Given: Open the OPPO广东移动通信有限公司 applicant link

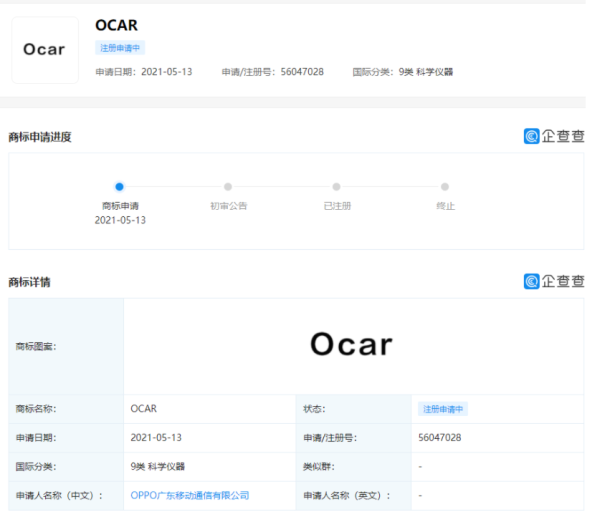Looking at the screenshot, I should [190, 494].
